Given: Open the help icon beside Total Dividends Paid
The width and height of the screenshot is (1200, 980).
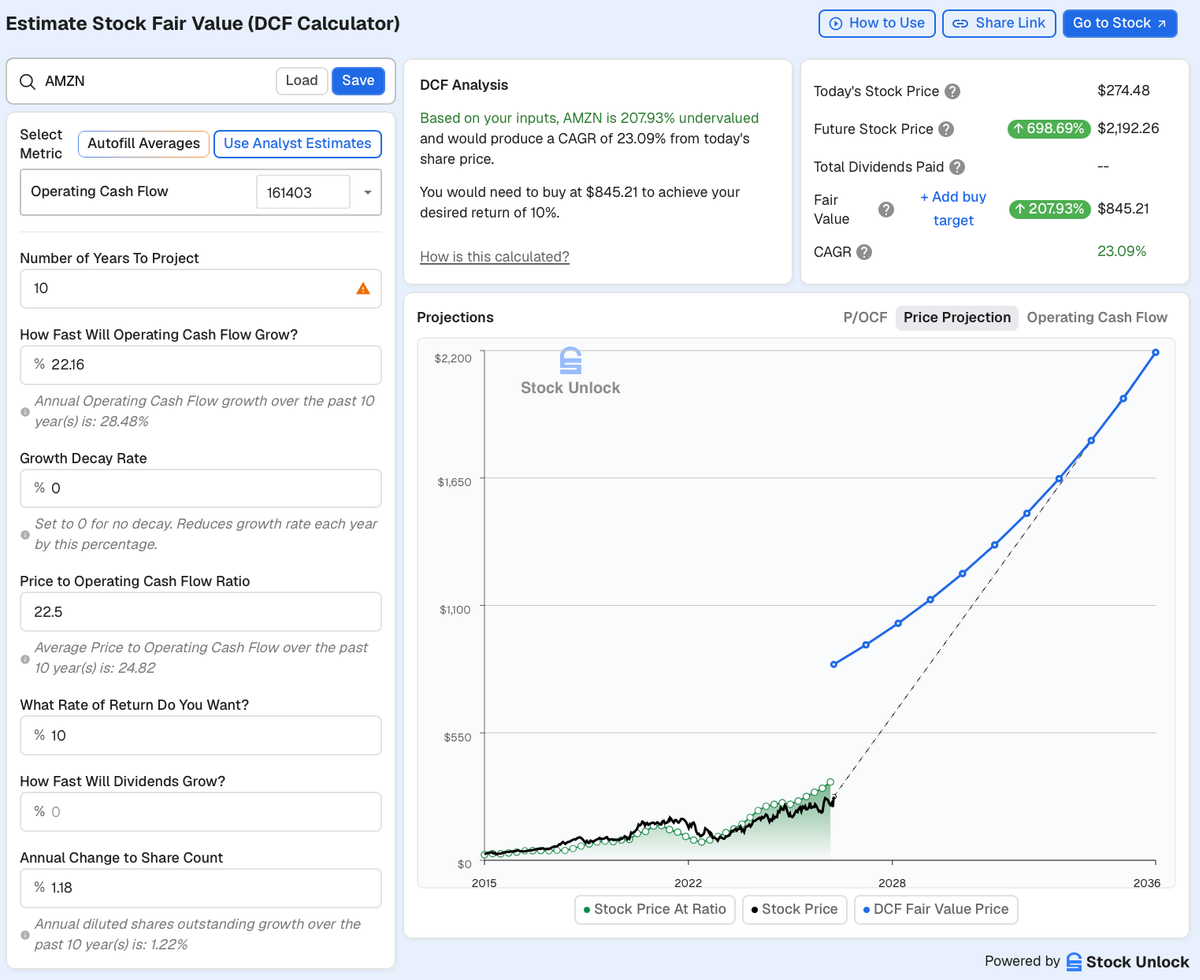Looking at the screenshot, I should click(957, 167).
